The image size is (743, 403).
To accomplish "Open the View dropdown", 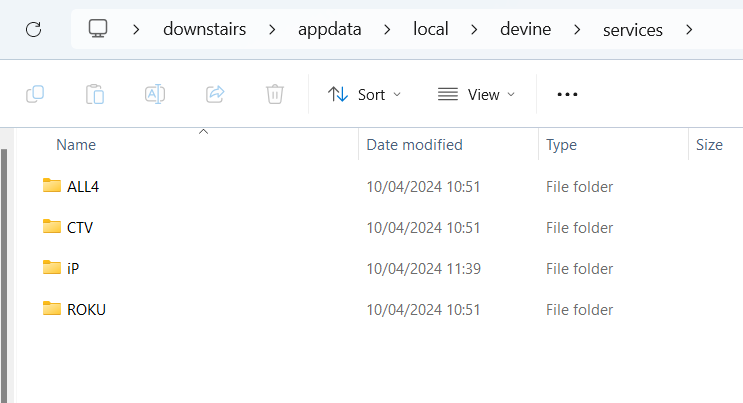I will pos(477,94).
